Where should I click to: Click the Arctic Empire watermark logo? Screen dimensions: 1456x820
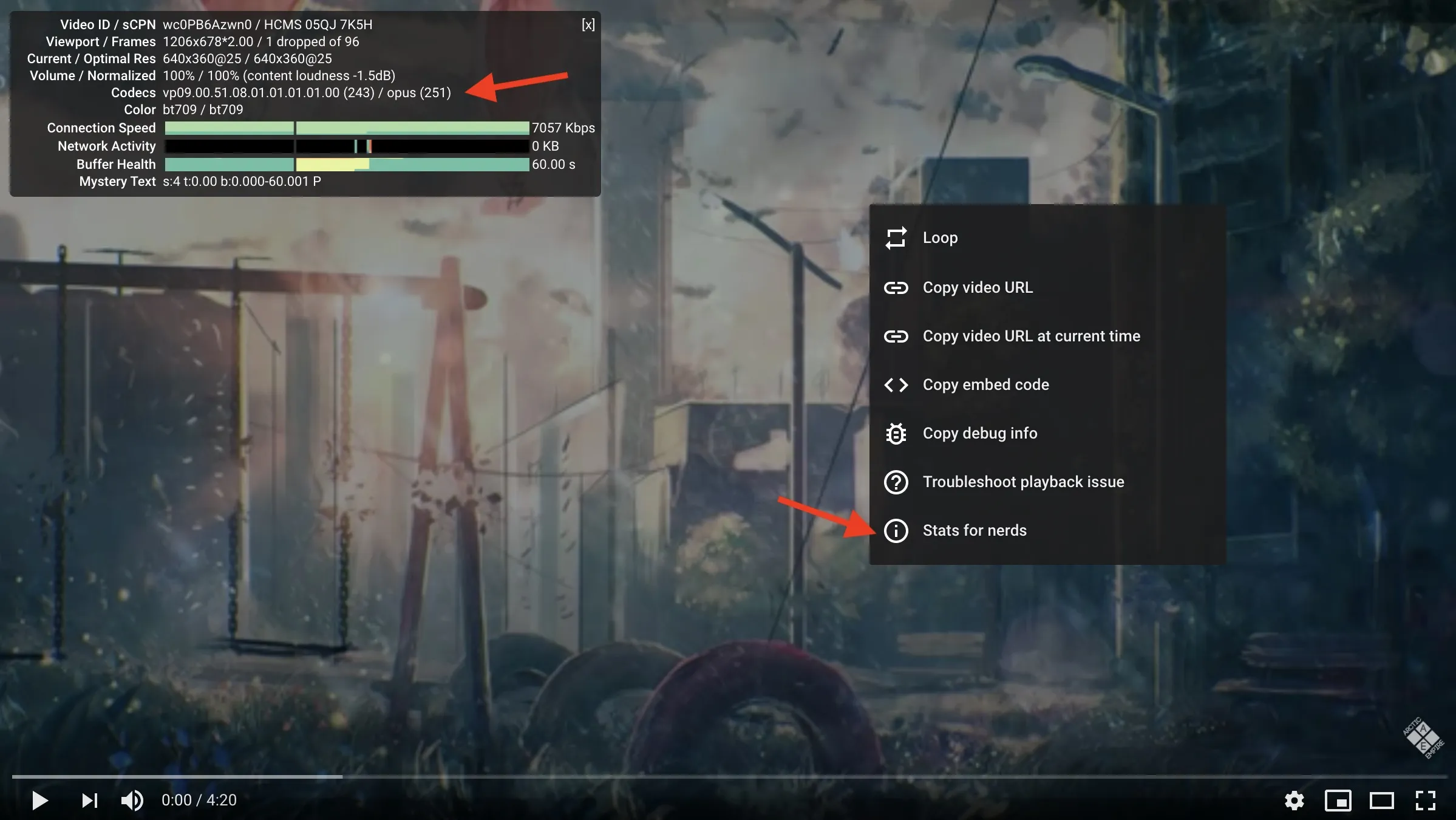pos(1424,738)
